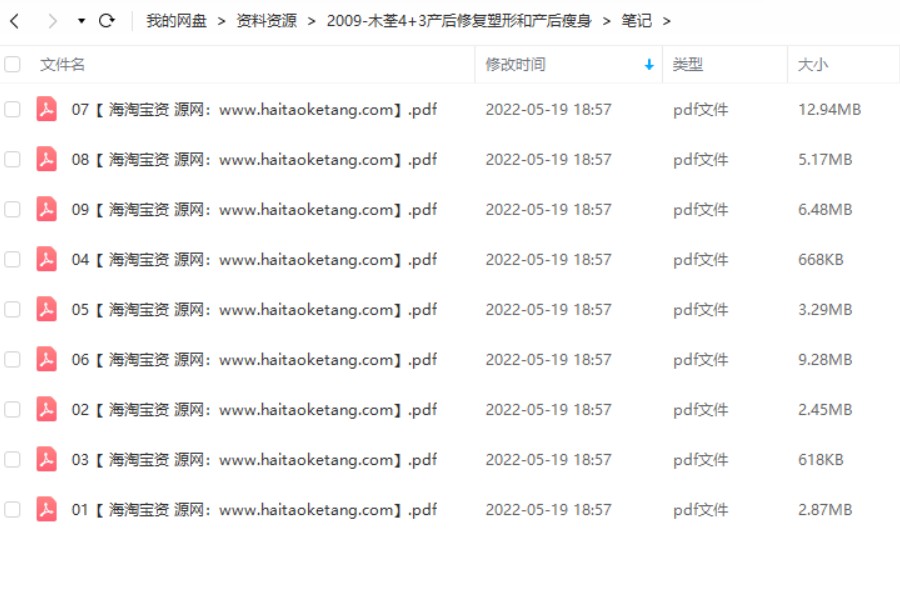Click the PDF icon of file 05
The image size is (900, 589).
pyautogui.click(x=46, y=309)
